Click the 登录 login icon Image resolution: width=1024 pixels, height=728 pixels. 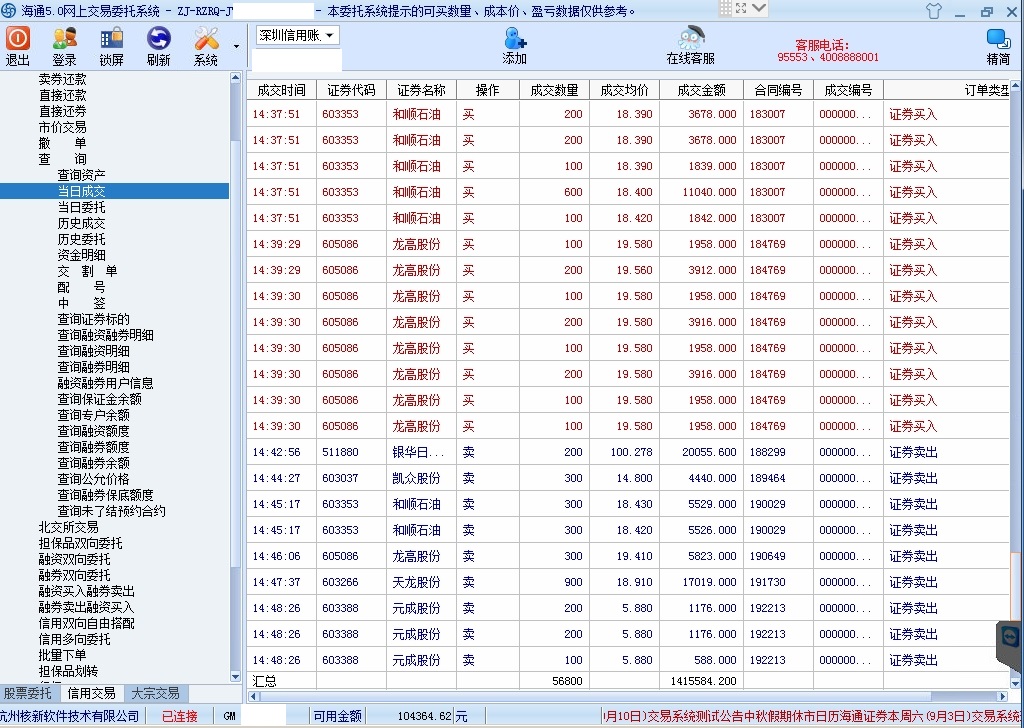[x=64, y=45]
